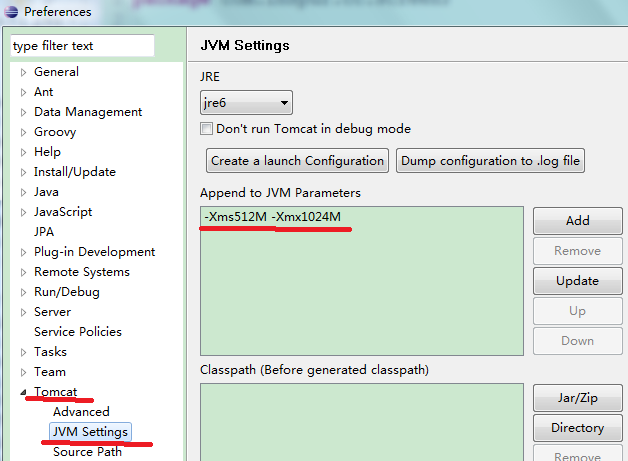The width and height of the screenshot is (628, 461).
Task: Click the Down button
Action: tap(578, 341)
